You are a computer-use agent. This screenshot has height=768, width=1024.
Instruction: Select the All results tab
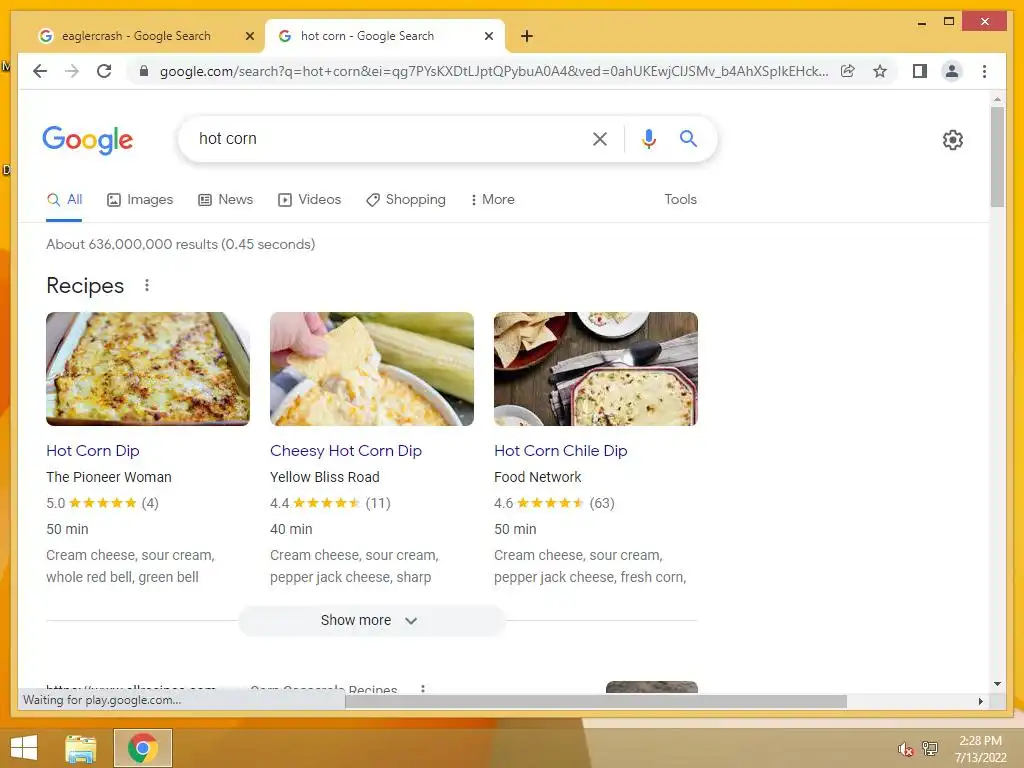[65, 199]
